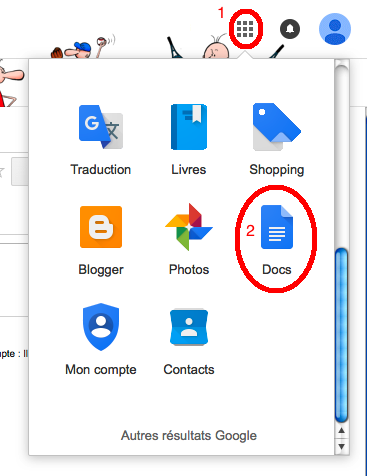Click the scrollbar down arrow

341,446
